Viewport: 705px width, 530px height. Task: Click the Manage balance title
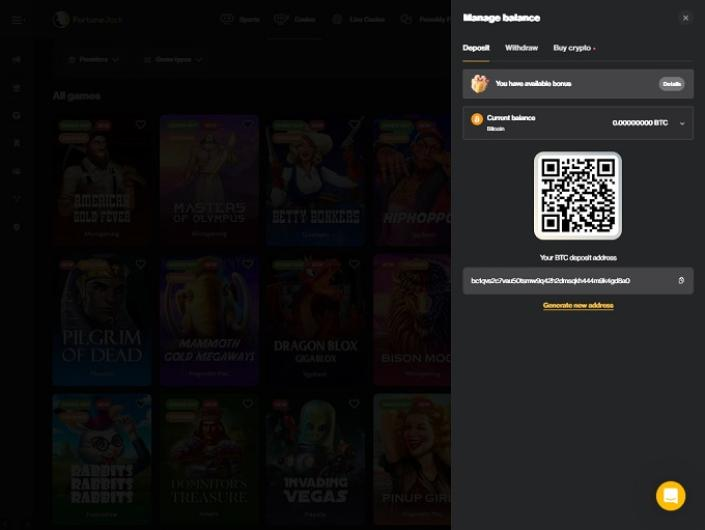(x=501, y=18)
